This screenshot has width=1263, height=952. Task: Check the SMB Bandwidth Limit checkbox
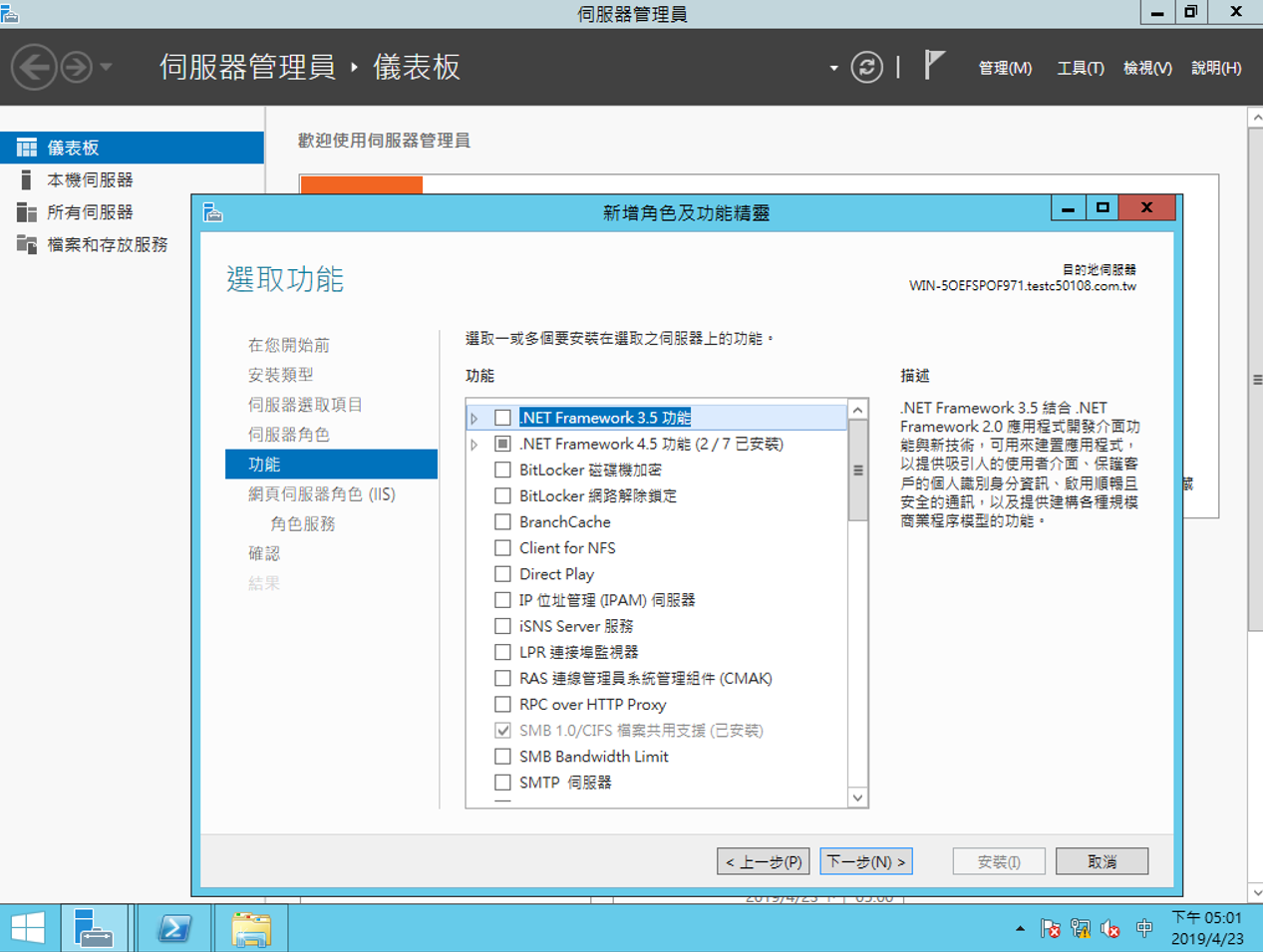[x=503, y=757]
